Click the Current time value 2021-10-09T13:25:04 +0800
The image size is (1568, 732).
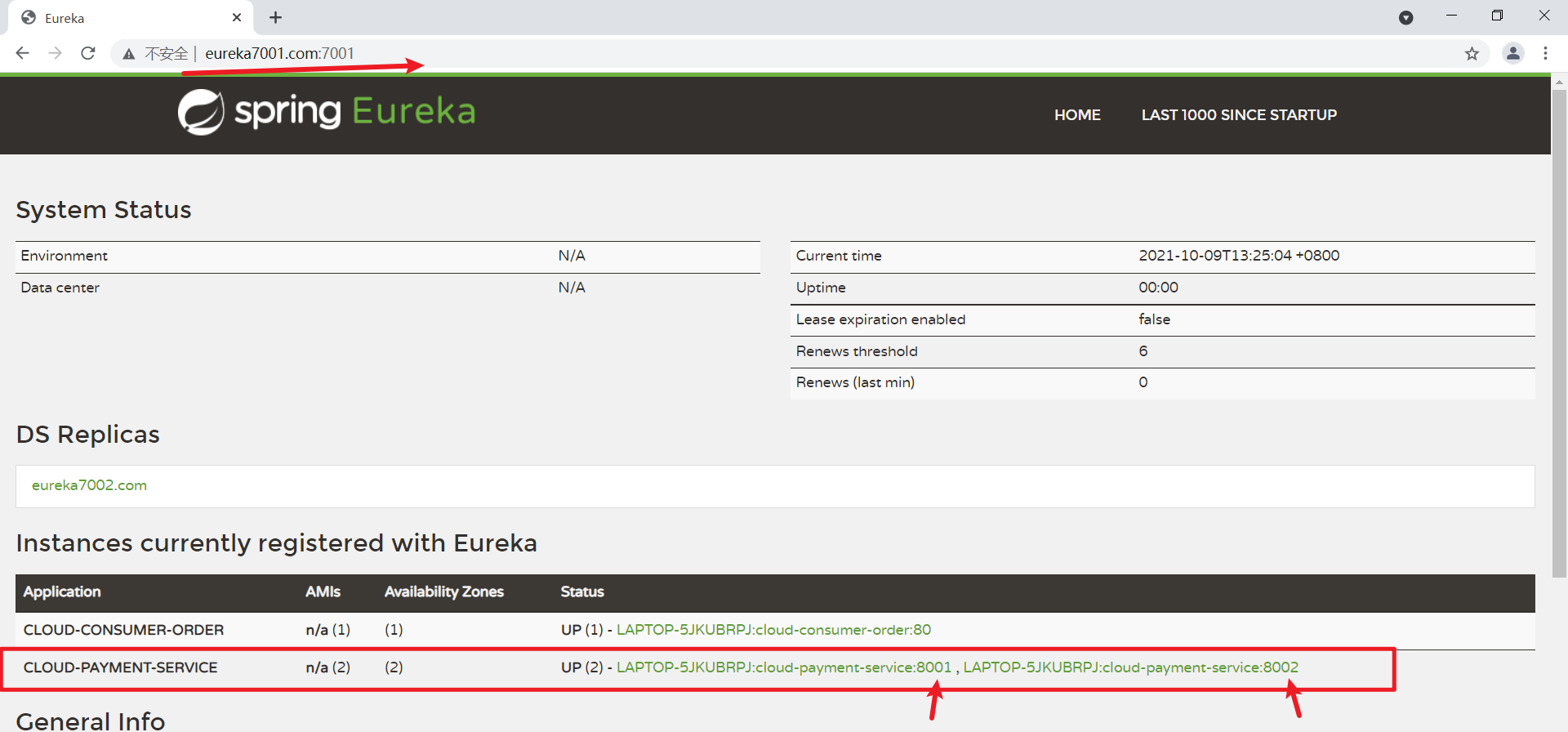click(1239, 256)
